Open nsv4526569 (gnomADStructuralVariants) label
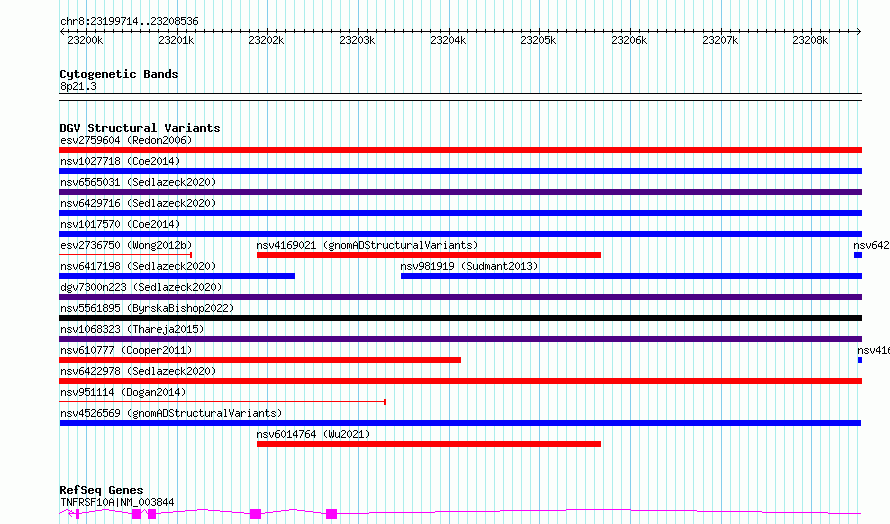Screen dimensions: 890x524 coord(171,413)
